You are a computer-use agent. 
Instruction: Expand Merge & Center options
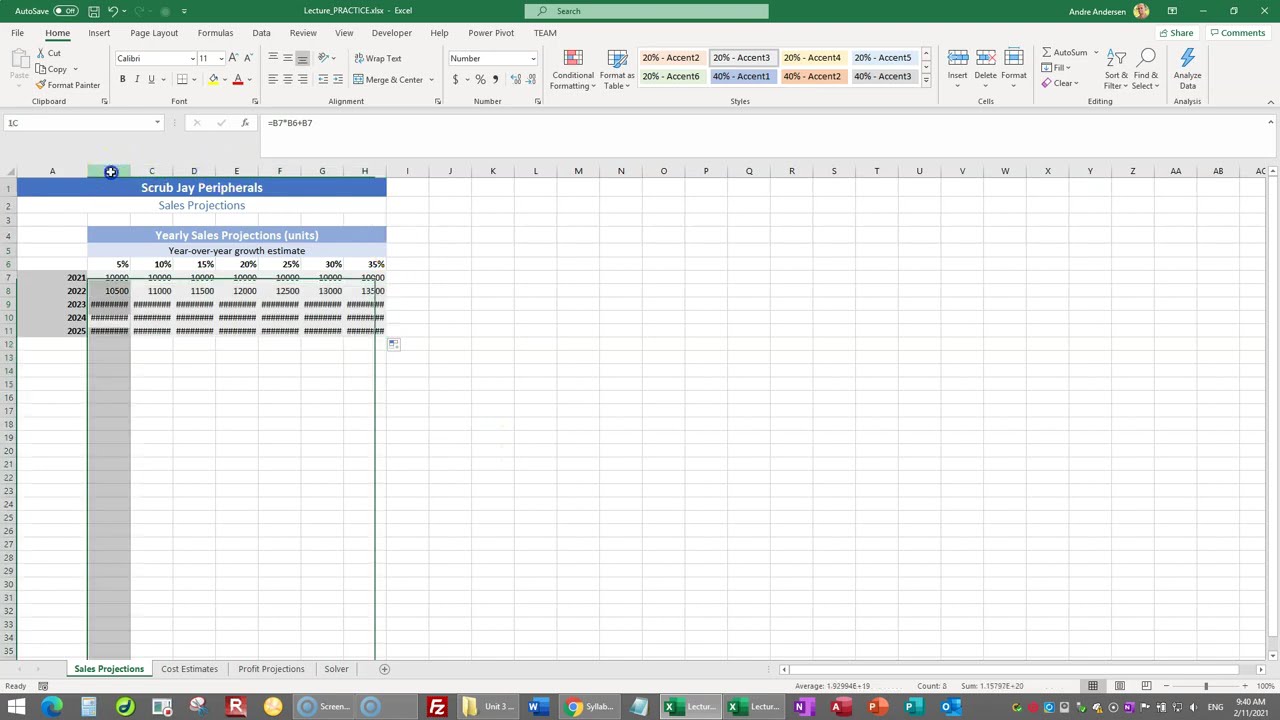(432, 80)
